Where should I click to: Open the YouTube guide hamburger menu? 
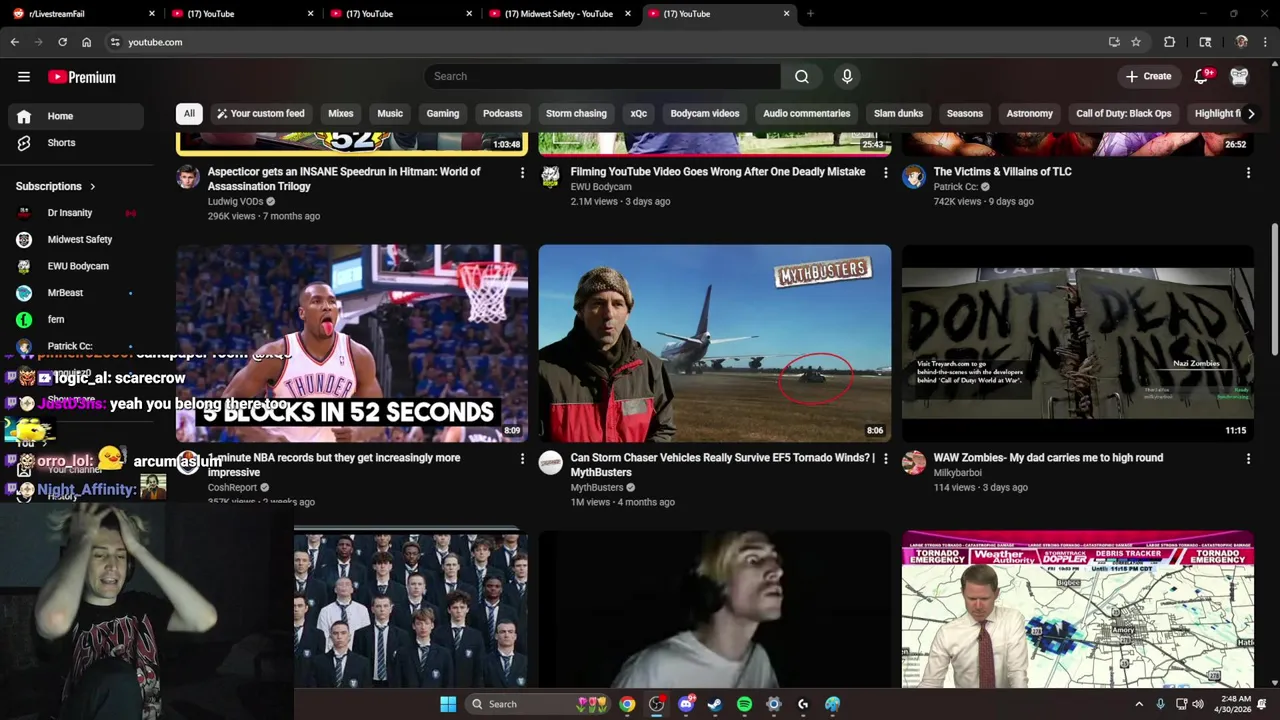24,77
